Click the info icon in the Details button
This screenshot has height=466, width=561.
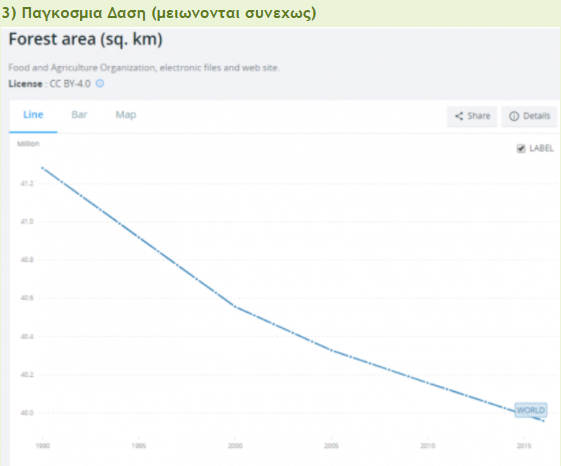(514, 116)
